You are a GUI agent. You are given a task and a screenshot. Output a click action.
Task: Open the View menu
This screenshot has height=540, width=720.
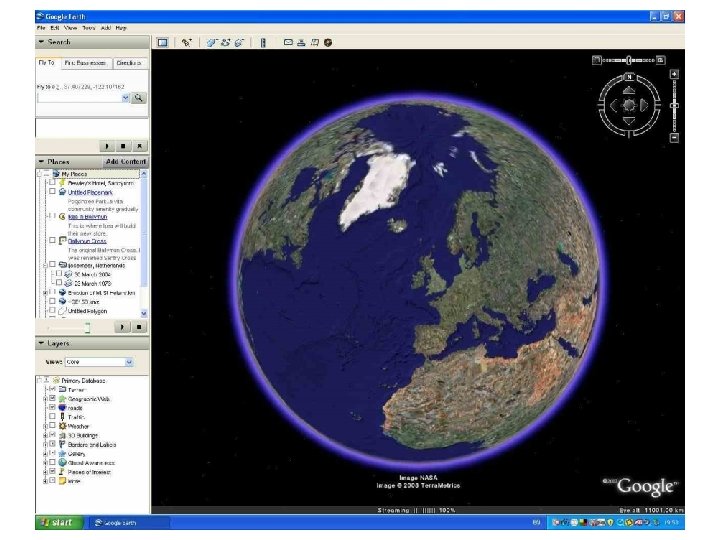71,28
